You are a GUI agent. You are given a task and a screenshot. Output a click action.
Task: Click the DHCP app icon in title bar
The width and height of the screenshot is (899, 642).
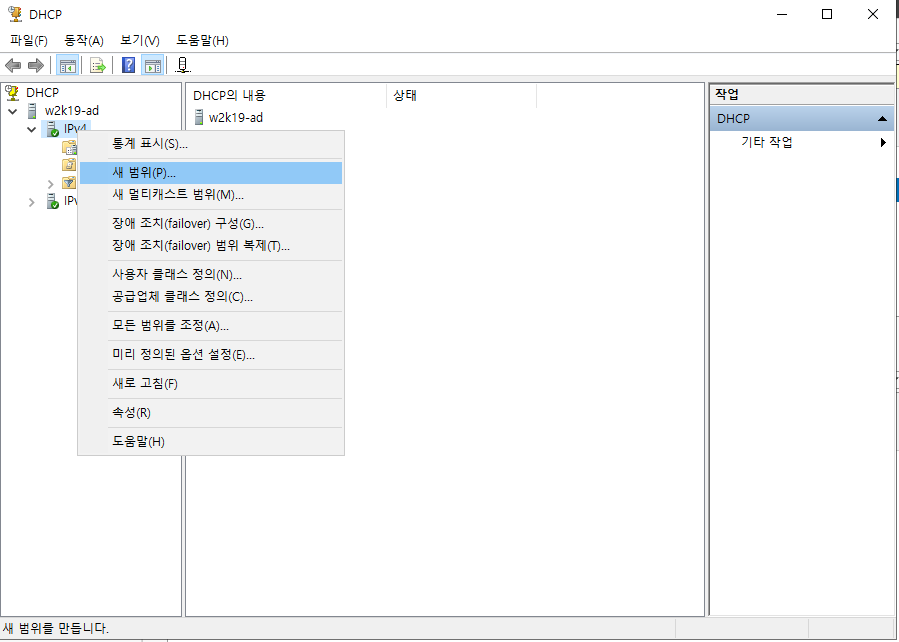pyautogui.click(x=15, y=14)
